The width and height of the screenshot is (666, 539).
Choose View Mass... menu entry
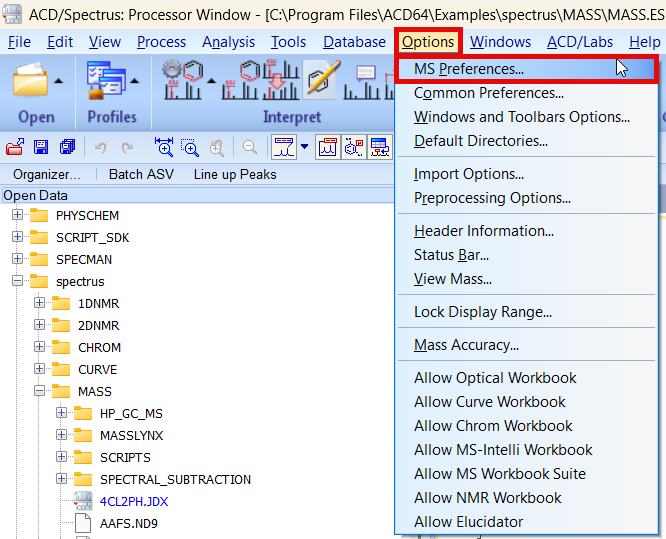(527, 279)
